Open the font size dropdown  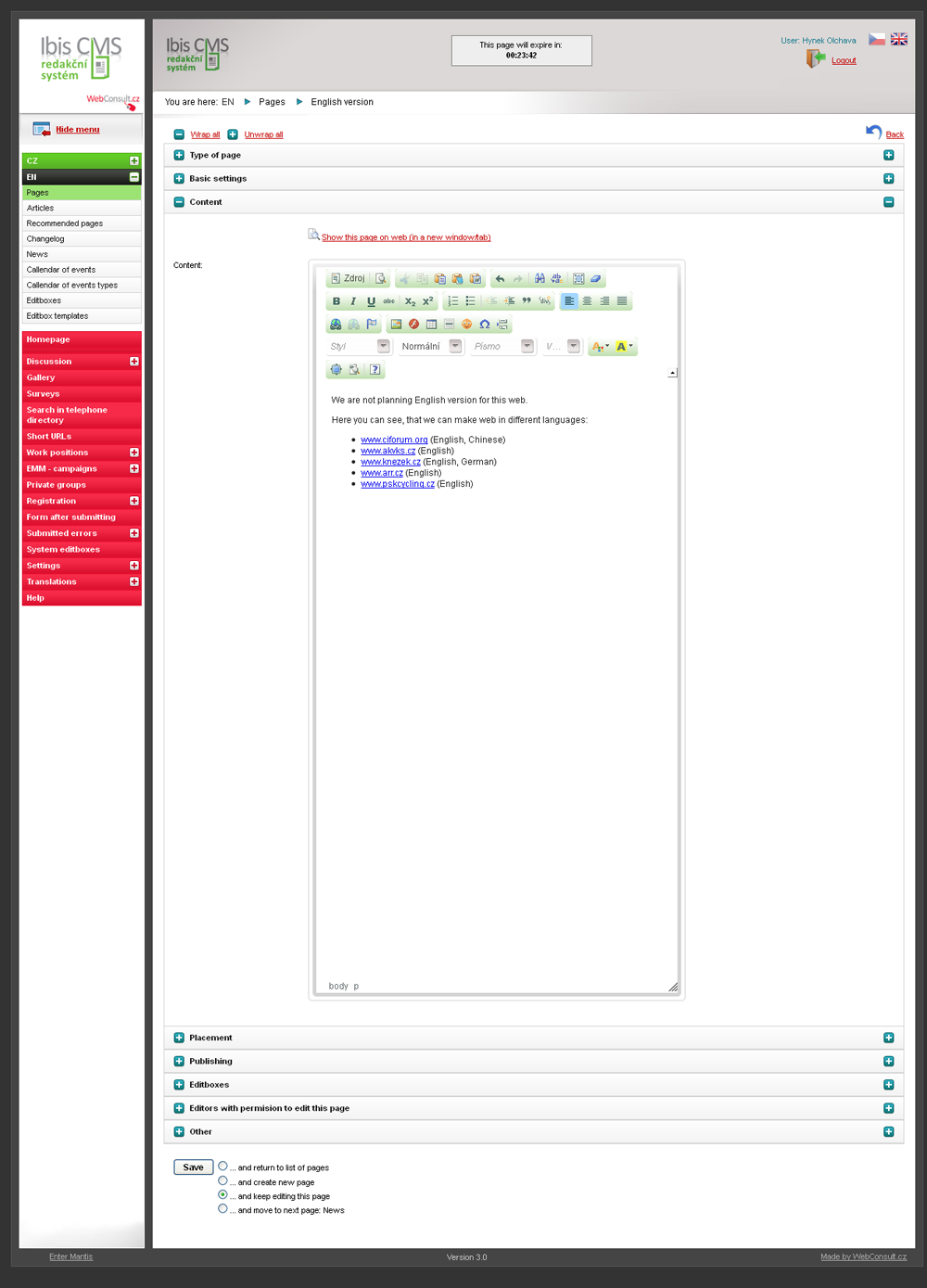562,346
